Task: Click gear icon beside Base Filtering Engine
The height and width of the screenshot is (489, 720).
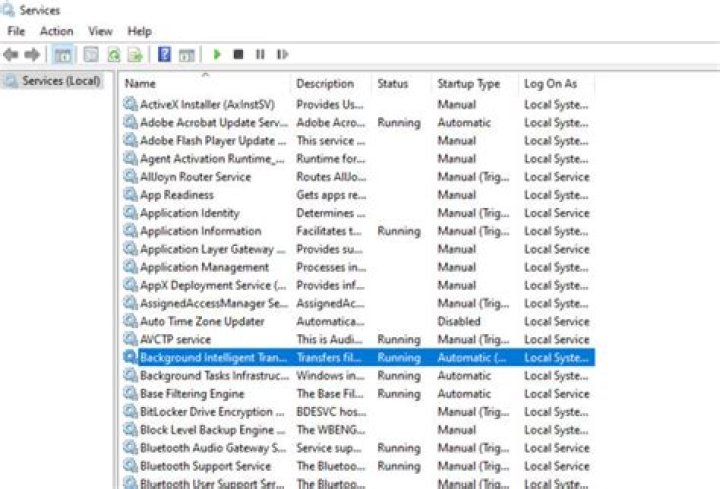Action: [x=130, y=393]
